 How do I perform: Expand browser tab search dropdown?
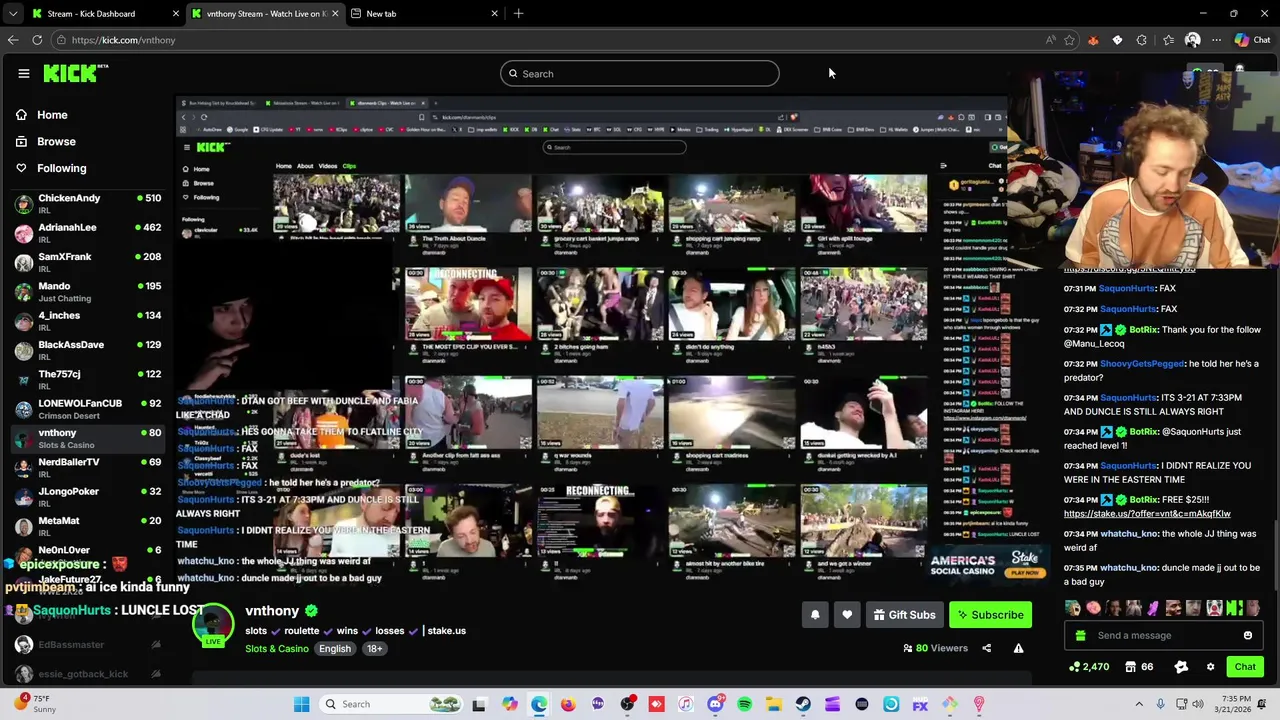[x=12, y=14]
